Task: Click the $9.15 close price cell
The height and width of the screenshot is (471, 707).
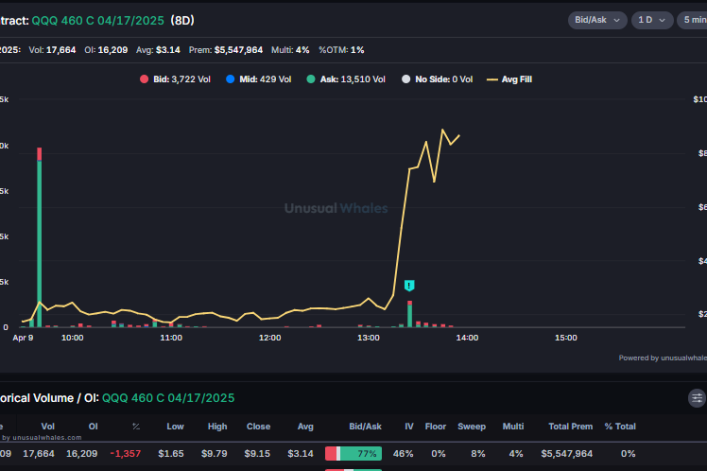Action: 257,454
